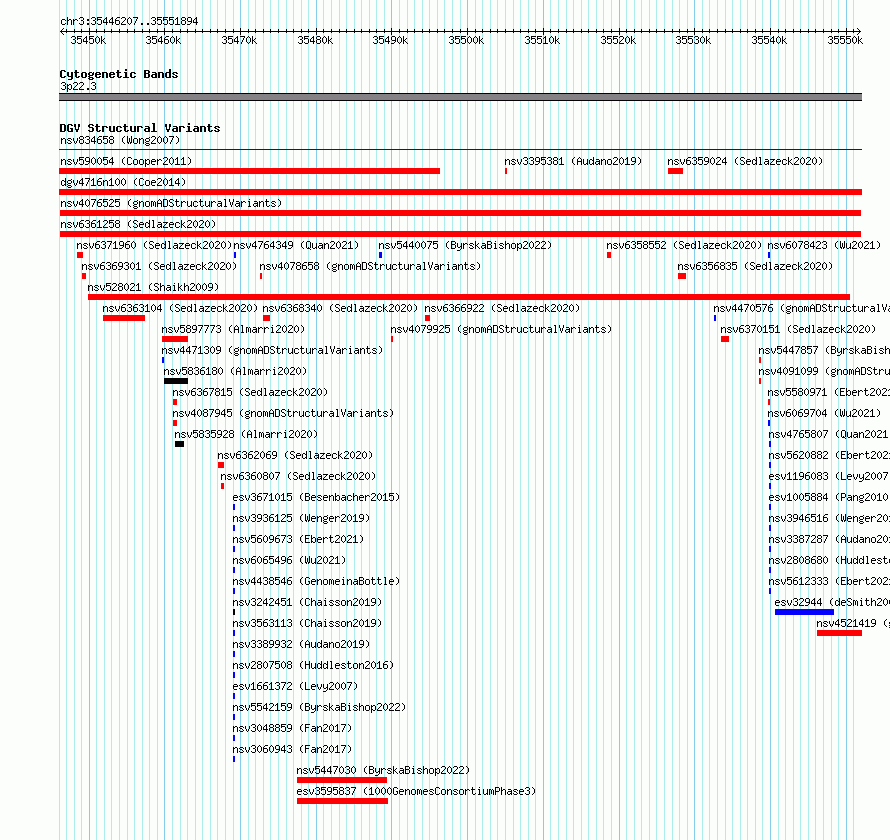
Task: Click the red nsv4521419 variant bar
Action: click(x=839, y=633)
